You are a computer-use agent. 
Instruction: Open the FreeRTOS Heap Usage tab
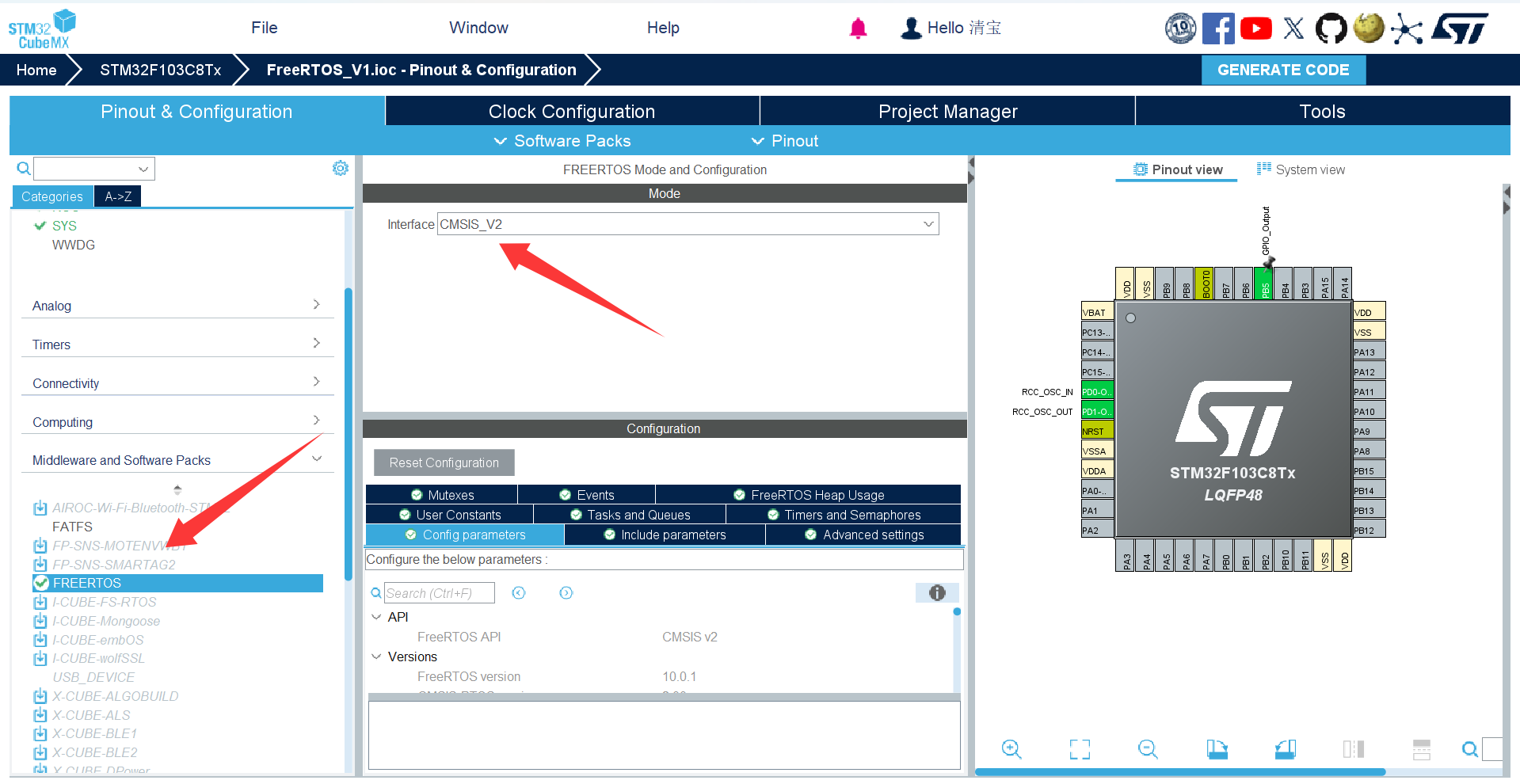(808, 495)
